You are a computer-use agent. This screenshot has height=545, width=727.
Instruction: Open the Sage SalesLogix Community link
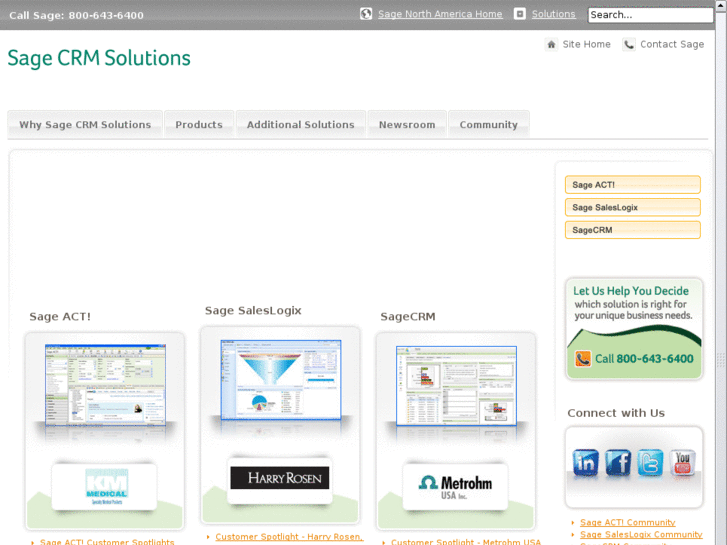pyautogui.click(x=641, y=534)
